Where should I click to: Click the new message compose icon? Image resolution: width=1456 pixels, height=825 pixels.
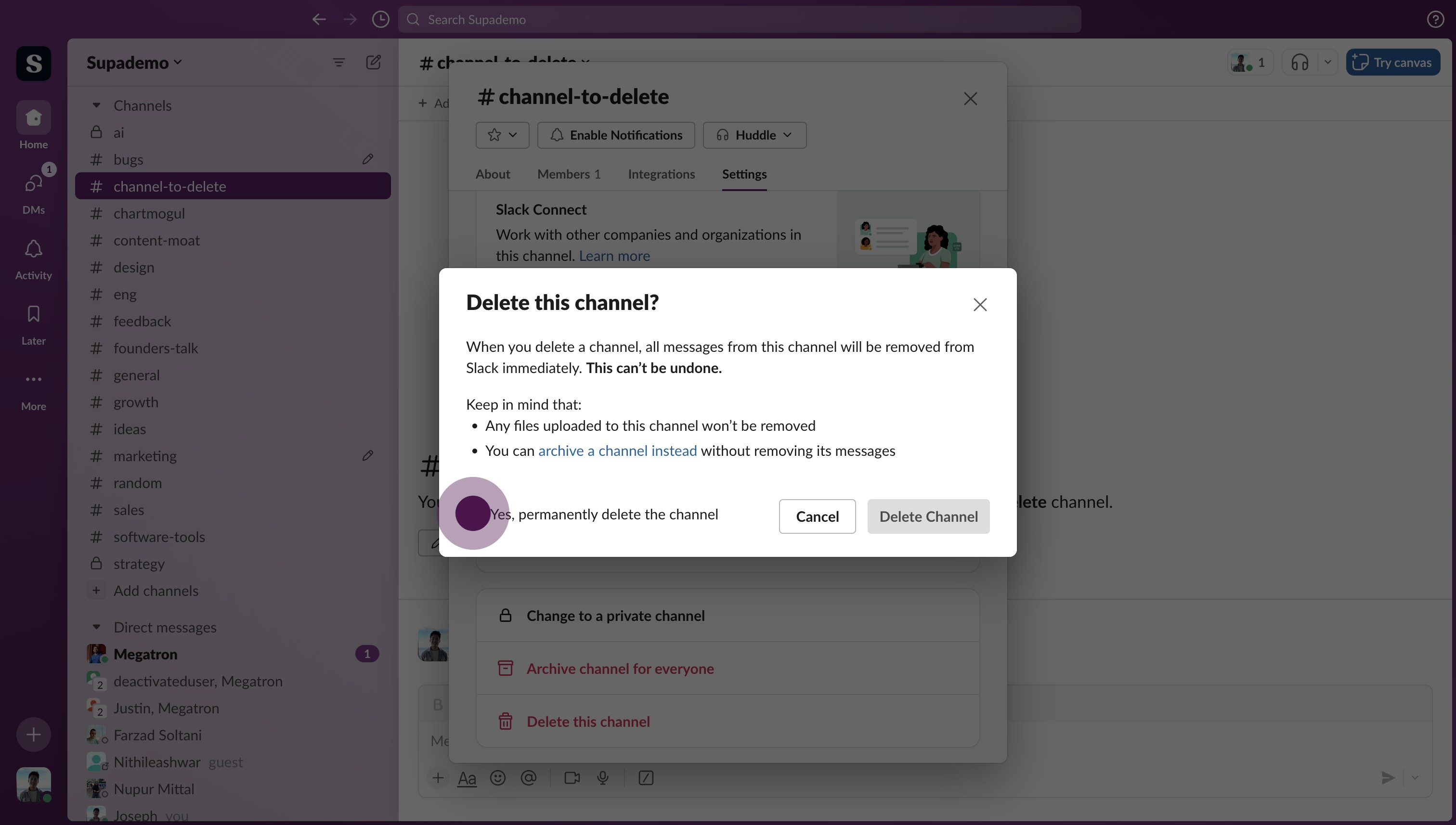coord(373,62)
